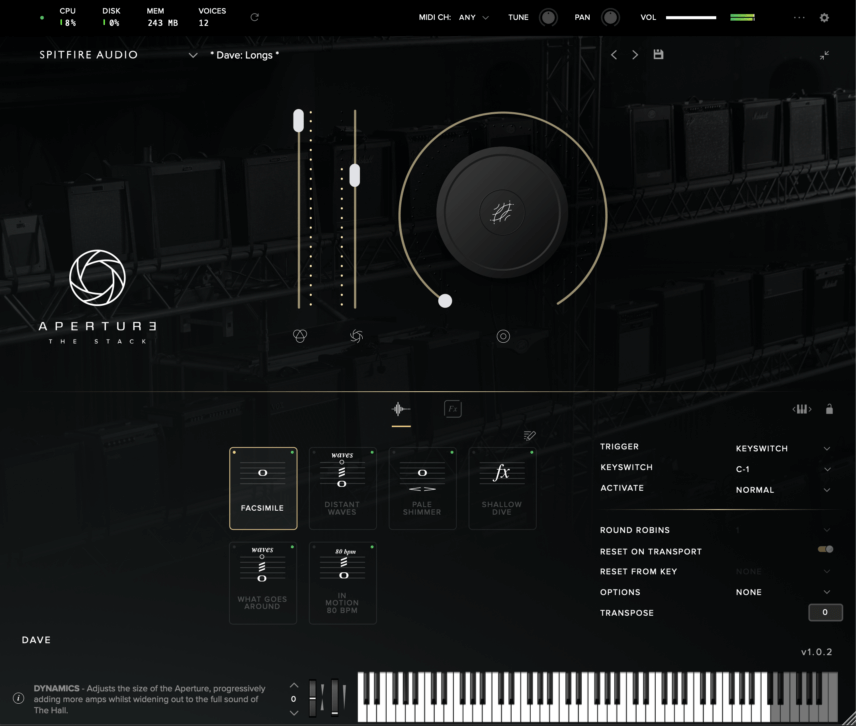This screenshot has width=856, height=726.
Task: Open the MIDI CH ANY dropdown
Action: pyautogui.click(x=473, y=17)
